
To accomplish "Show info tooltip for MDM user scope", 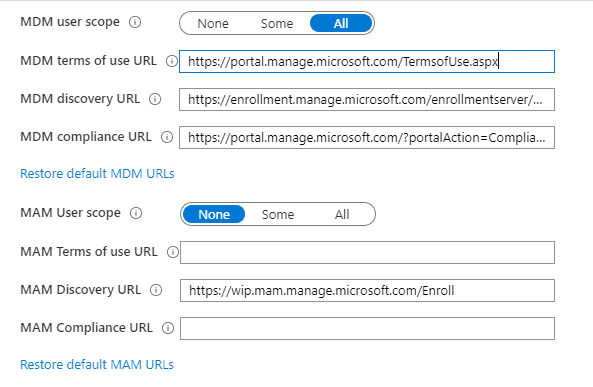I will coord(135,22).
